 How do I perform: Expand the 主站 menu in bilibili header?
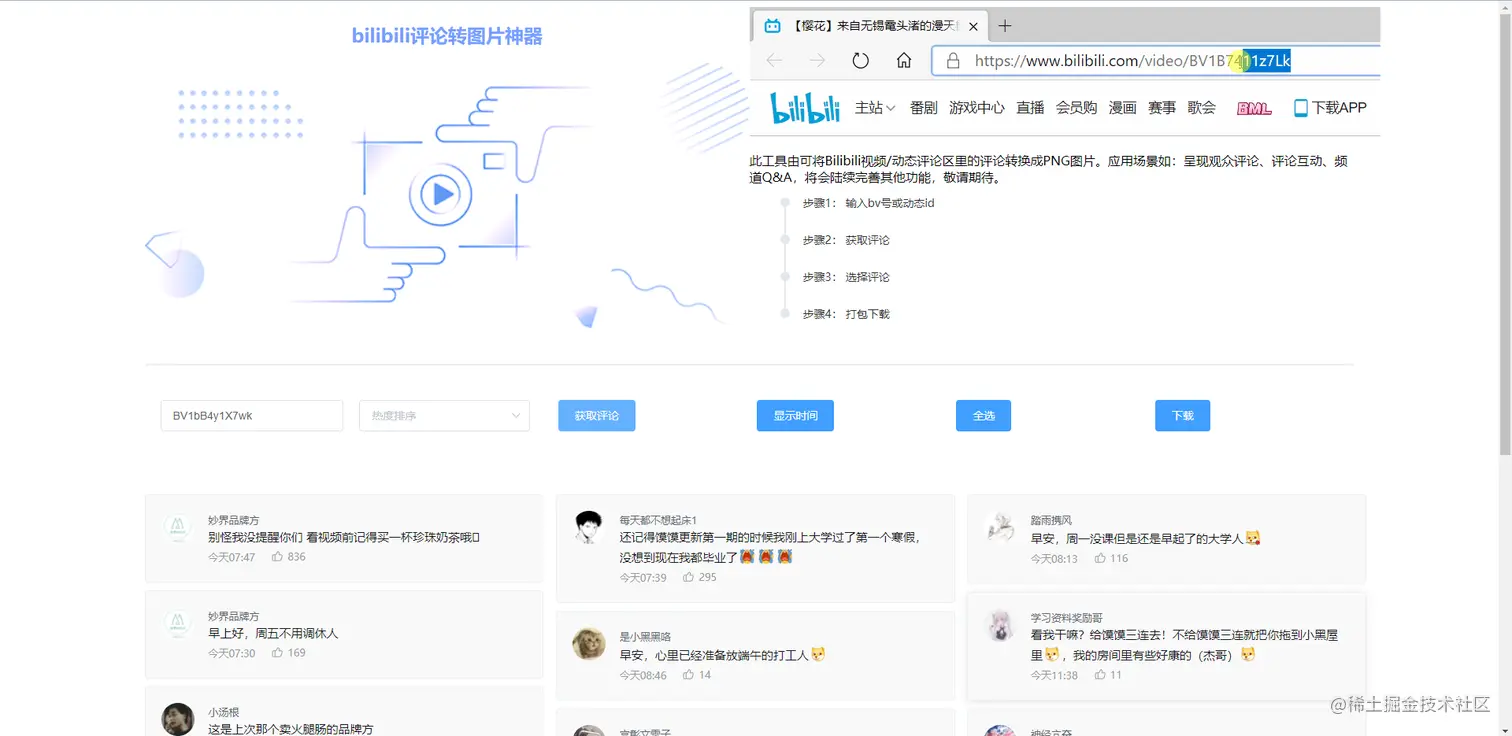click(875, 108)
